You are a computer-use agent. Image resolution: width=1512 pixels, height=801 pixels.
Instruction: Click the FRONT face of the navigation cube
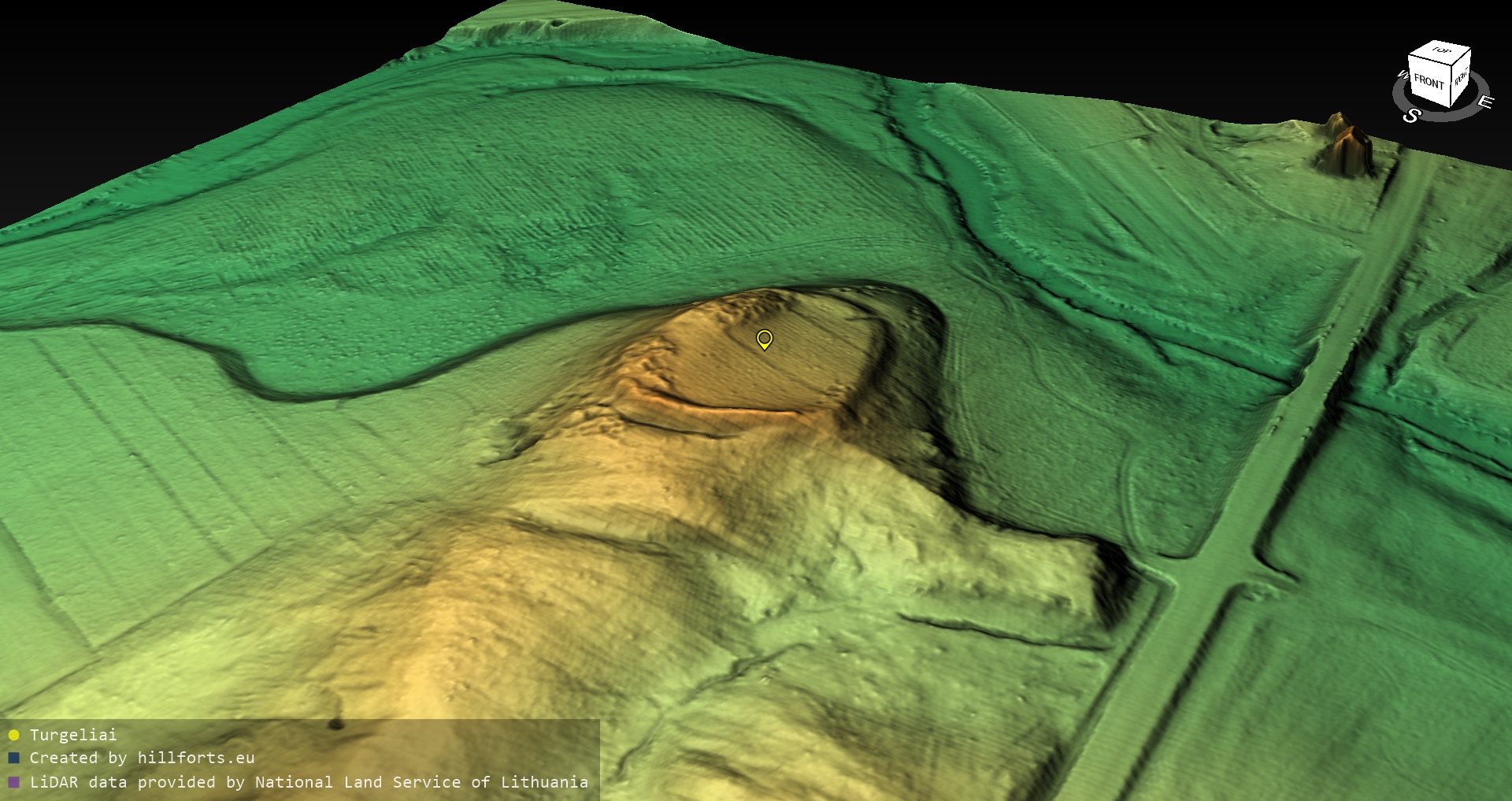pos(1429,81)
